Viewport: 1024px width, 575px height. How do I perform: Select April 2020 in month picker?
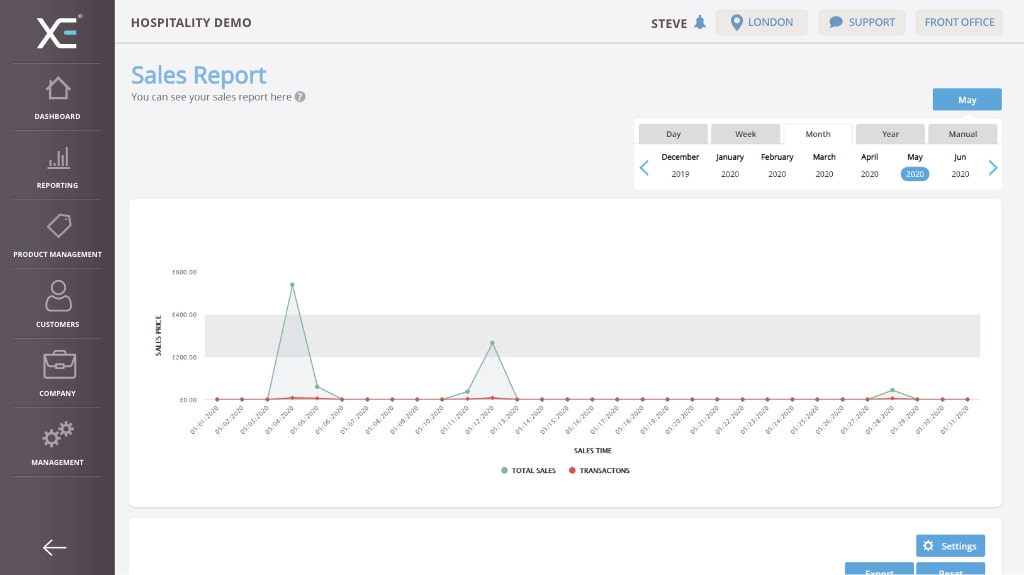coord(869,165)
